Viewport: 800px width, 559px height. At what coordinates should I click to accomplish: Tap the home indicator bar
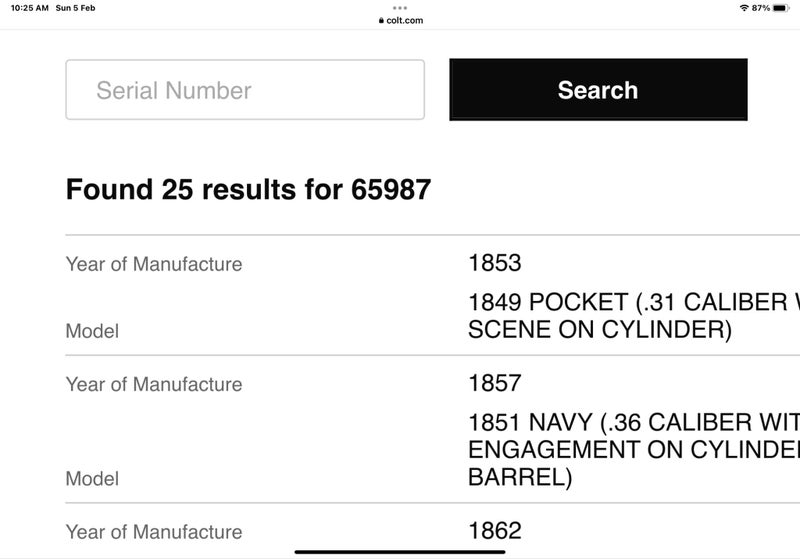400,552
